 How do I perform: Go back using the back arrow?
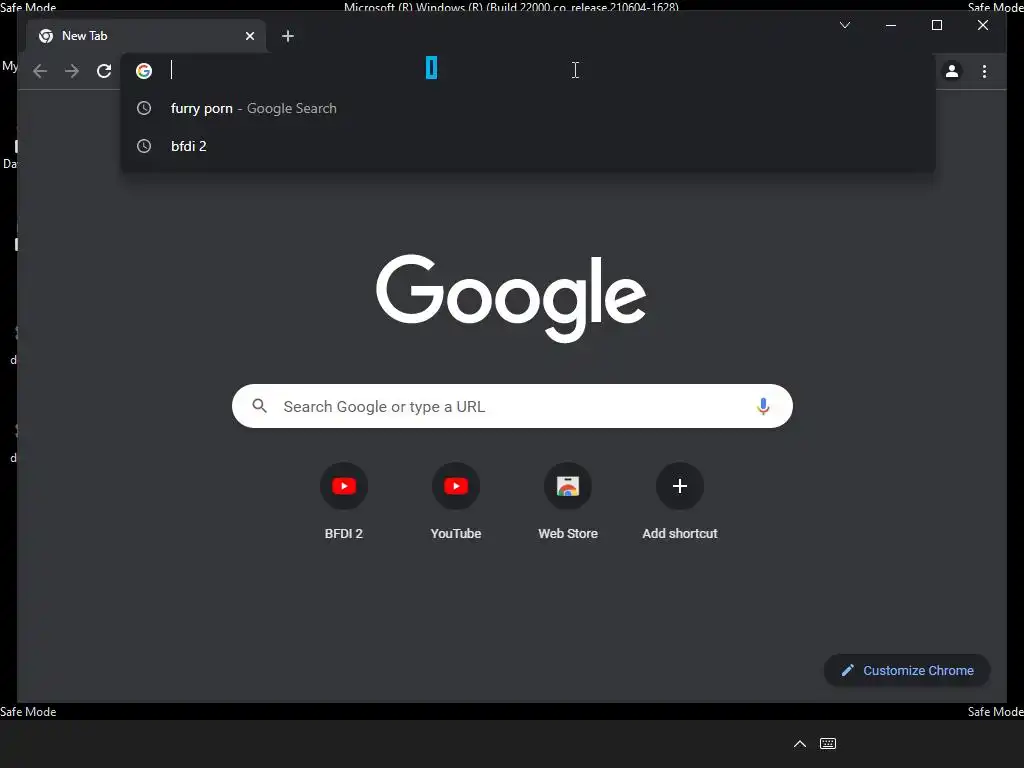(x=40, y=71)
